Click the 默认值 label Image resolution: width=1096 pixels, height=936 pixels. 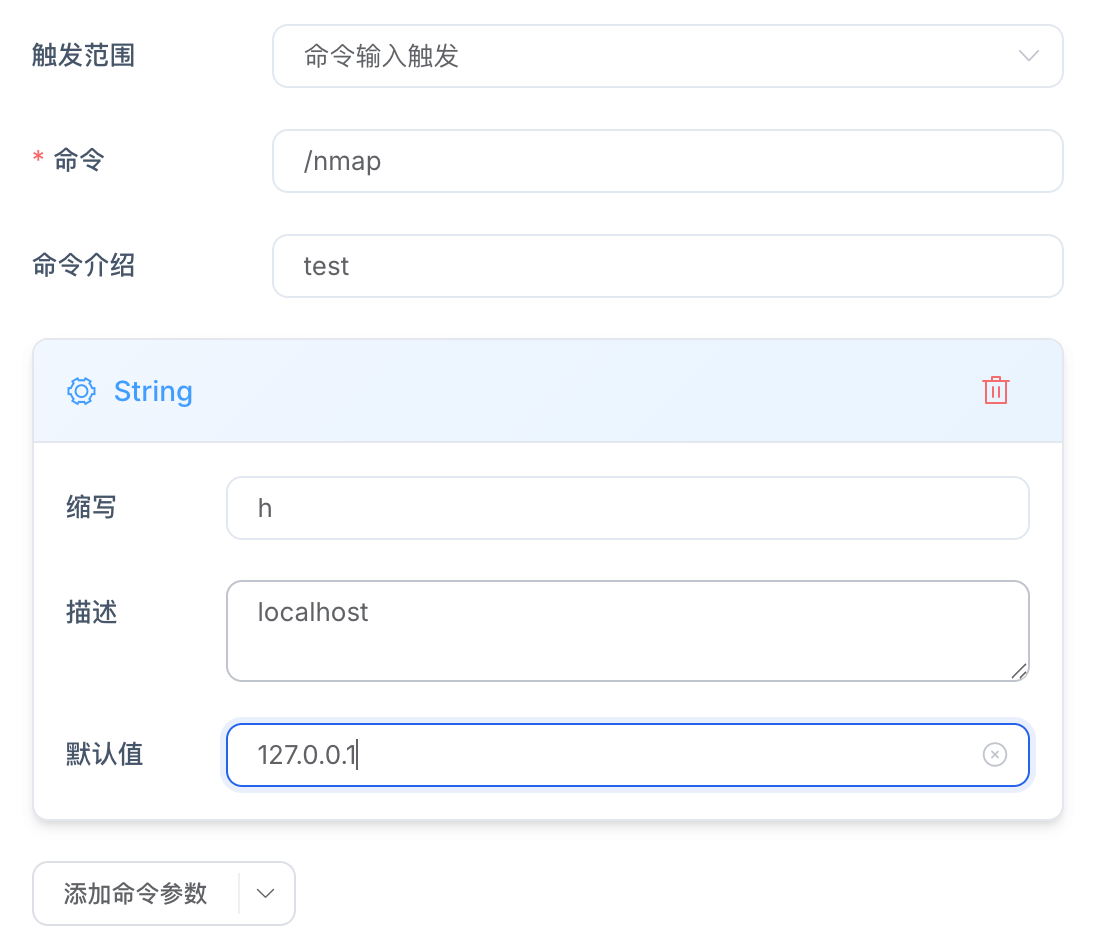tap(104, 755)
